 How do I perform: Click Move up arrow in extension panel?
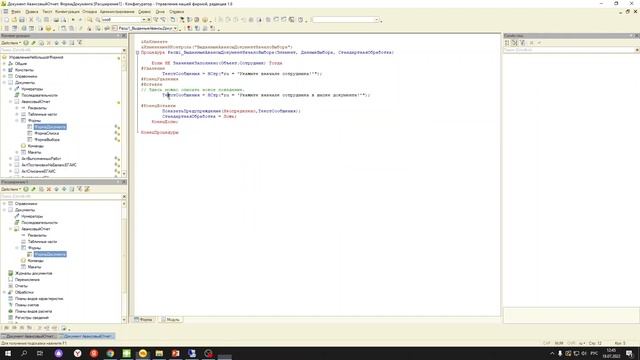(57, 189)
